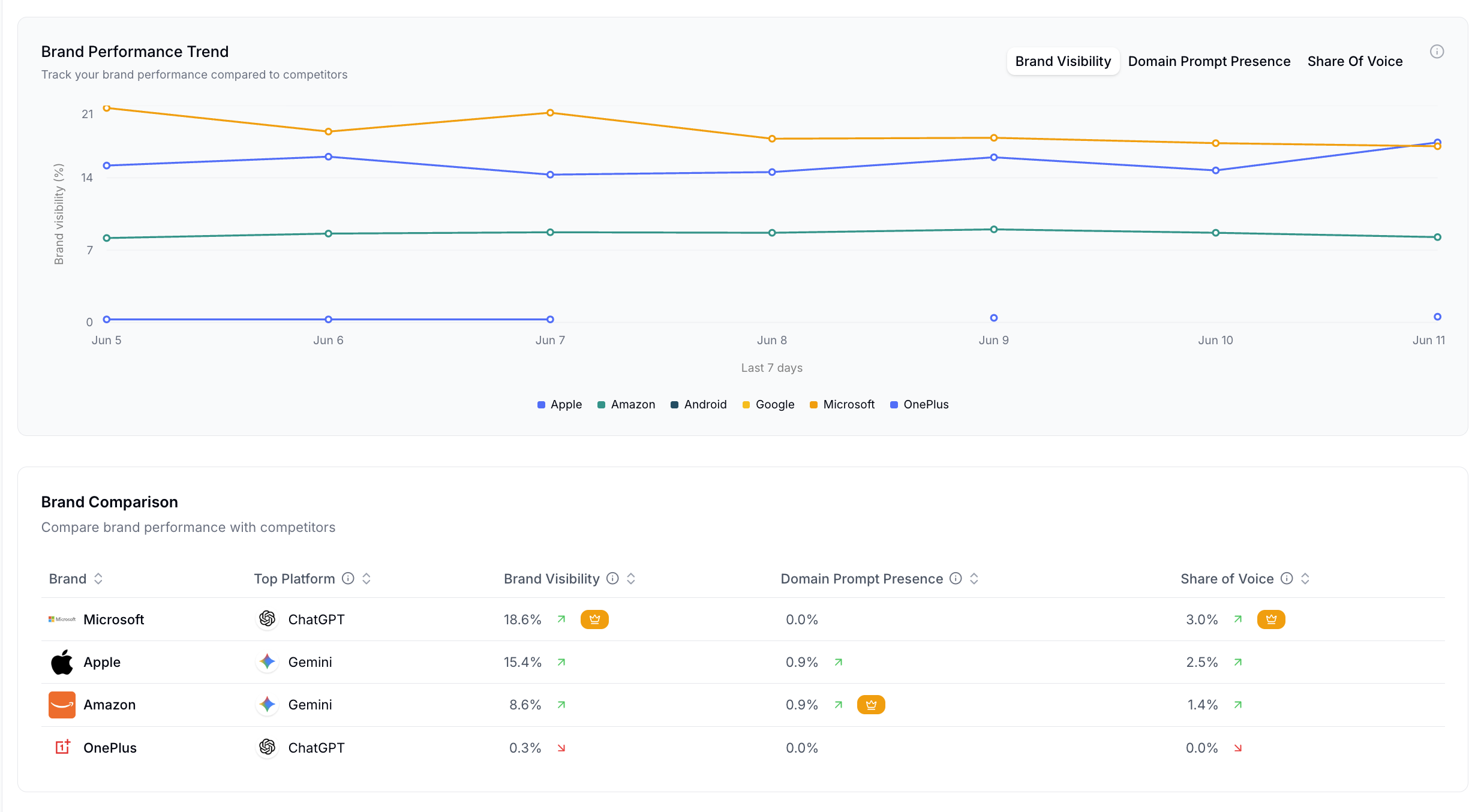The image size is (1484, 812).
Task: Sort by Brand Visibility column arrows
Action: (x=631, y=579)
